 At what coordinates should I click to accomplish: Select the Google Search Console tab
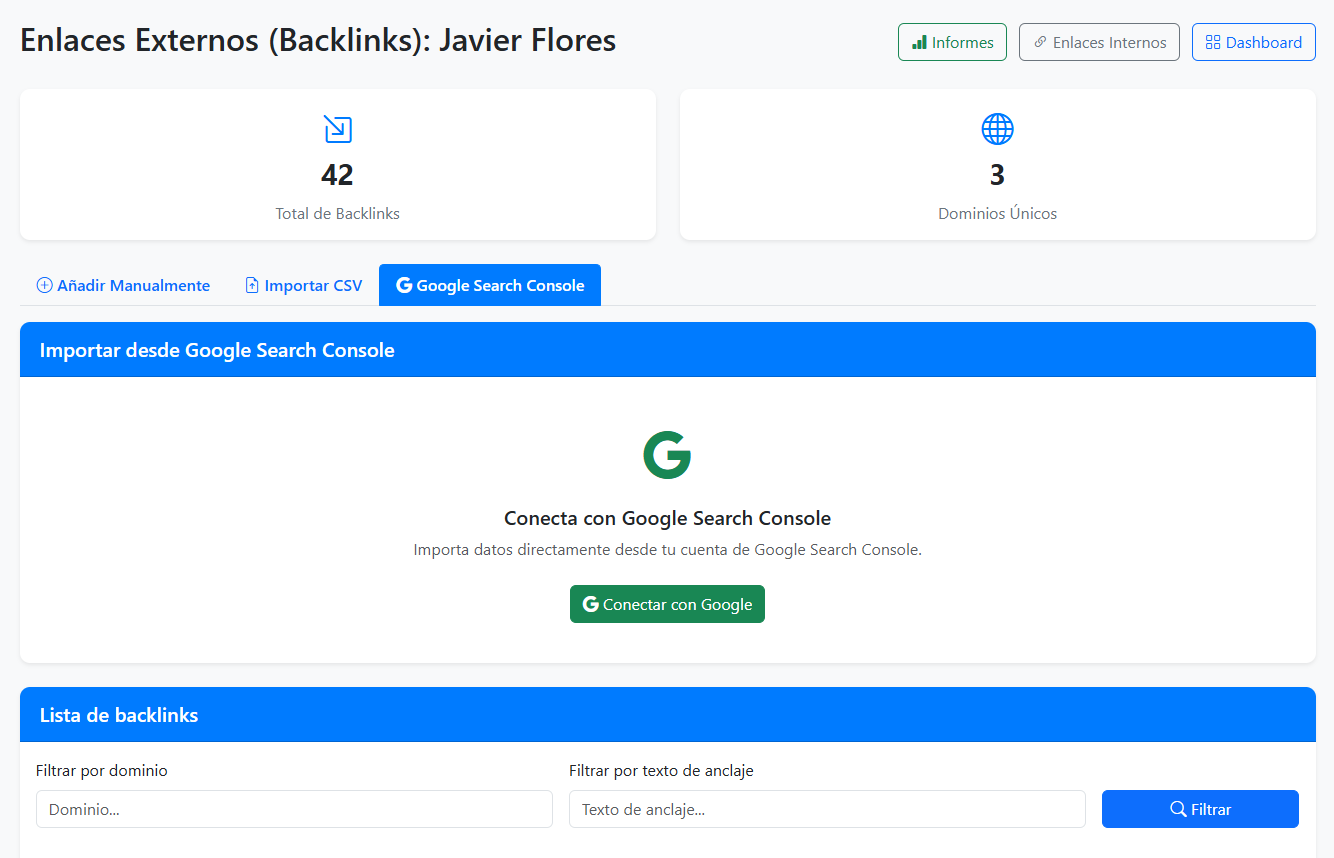click(x=490, y=285)
